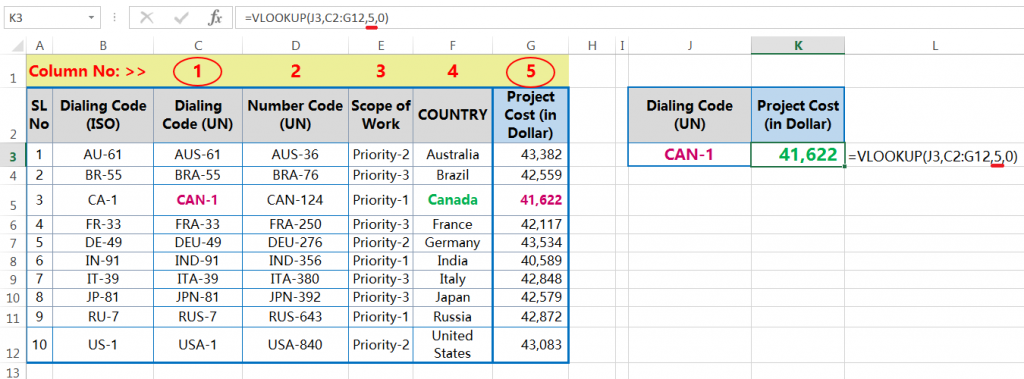
Task: Click cell '41,622' in column G
Action: point(530,200)
